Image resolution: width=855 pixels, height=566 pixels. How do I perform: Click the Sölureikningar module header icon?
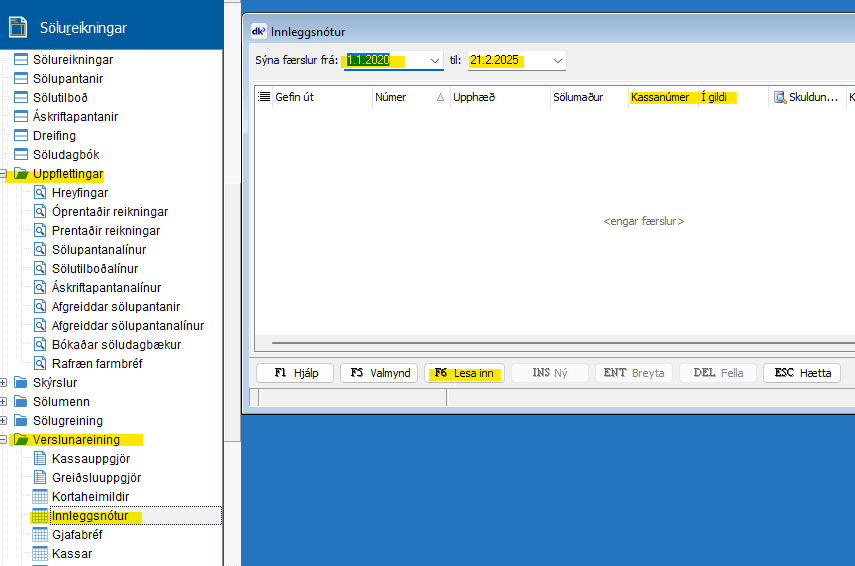[x=17, y=27]
